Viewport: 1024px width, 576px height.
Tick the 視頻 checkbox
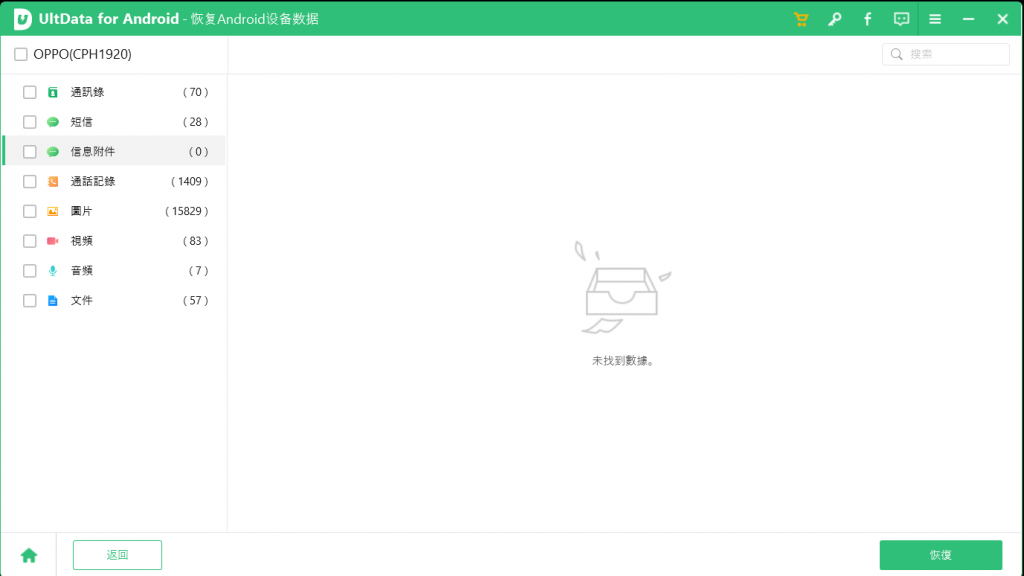click(x=29, y=241)
